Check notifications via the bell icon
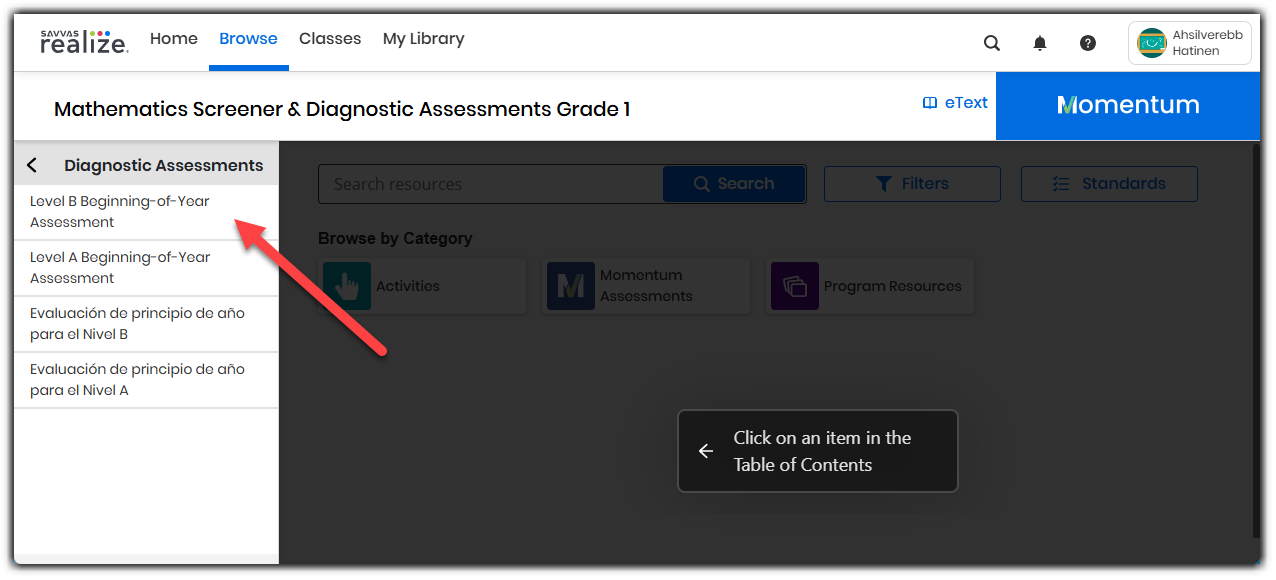1276x580 pixels. point(1039,43)
